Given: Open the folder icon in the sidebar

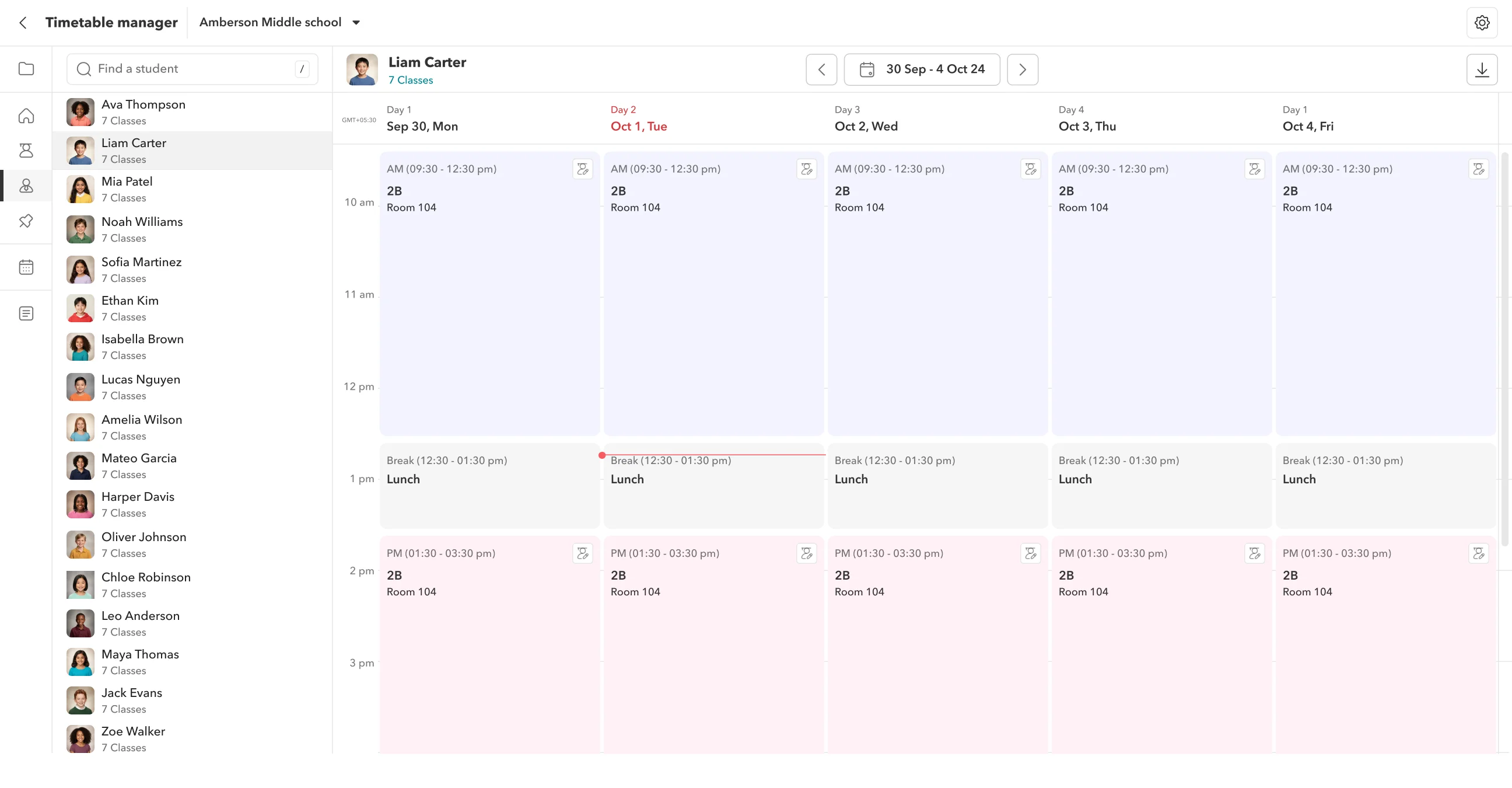Looking at the screenshot, I should coord(26,69).
